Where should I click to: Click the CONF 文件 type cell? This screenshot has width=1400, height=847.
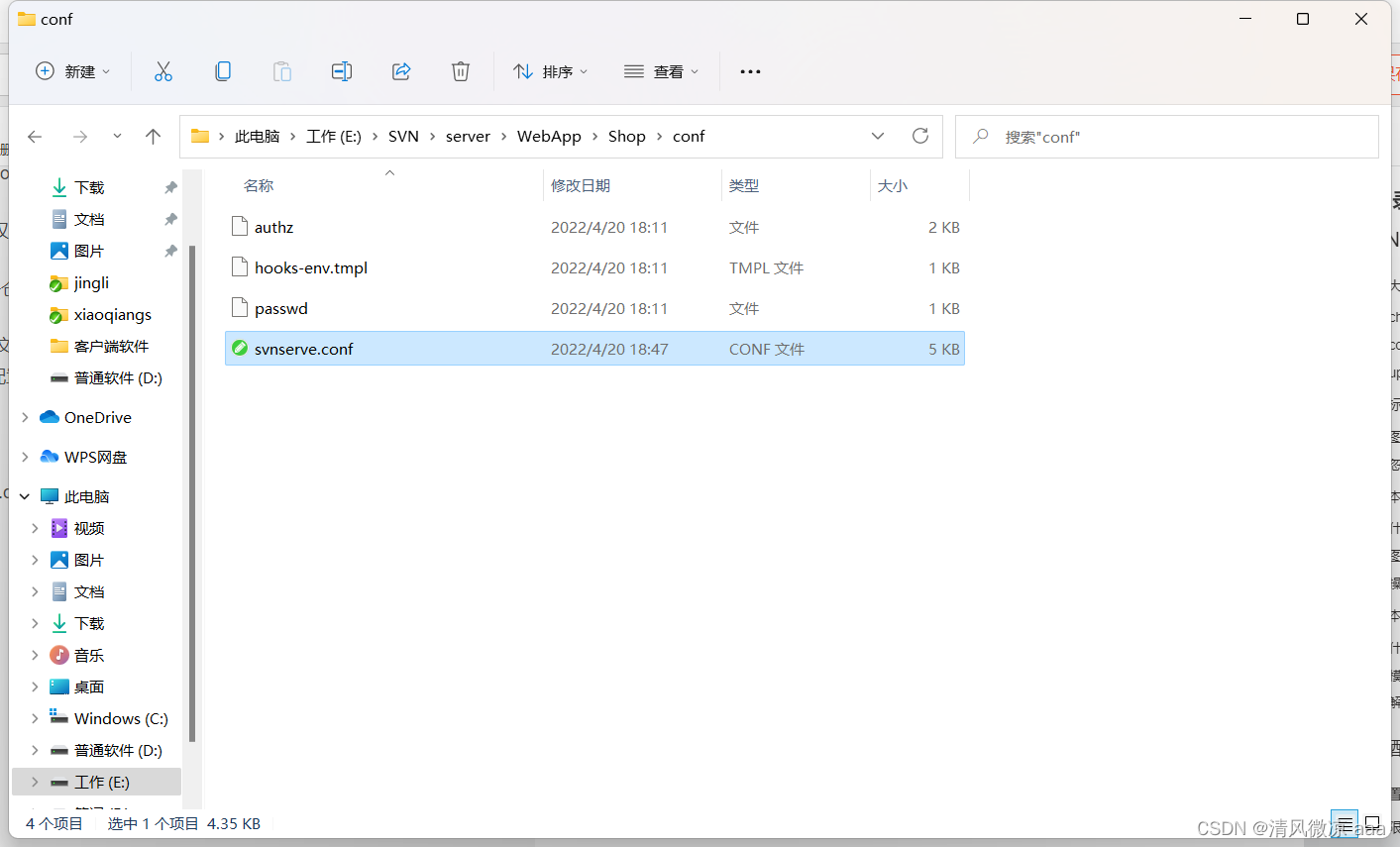point(767,349)
